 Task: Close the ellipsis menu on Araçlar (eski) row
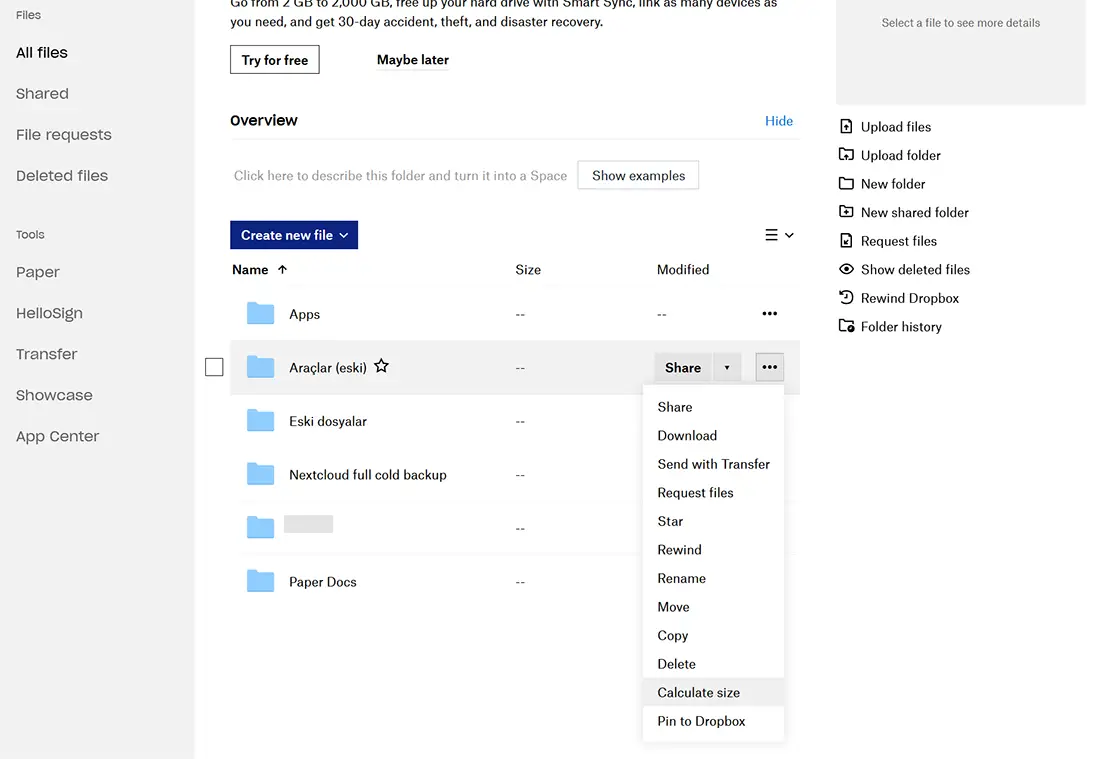[x=770, y=367]
